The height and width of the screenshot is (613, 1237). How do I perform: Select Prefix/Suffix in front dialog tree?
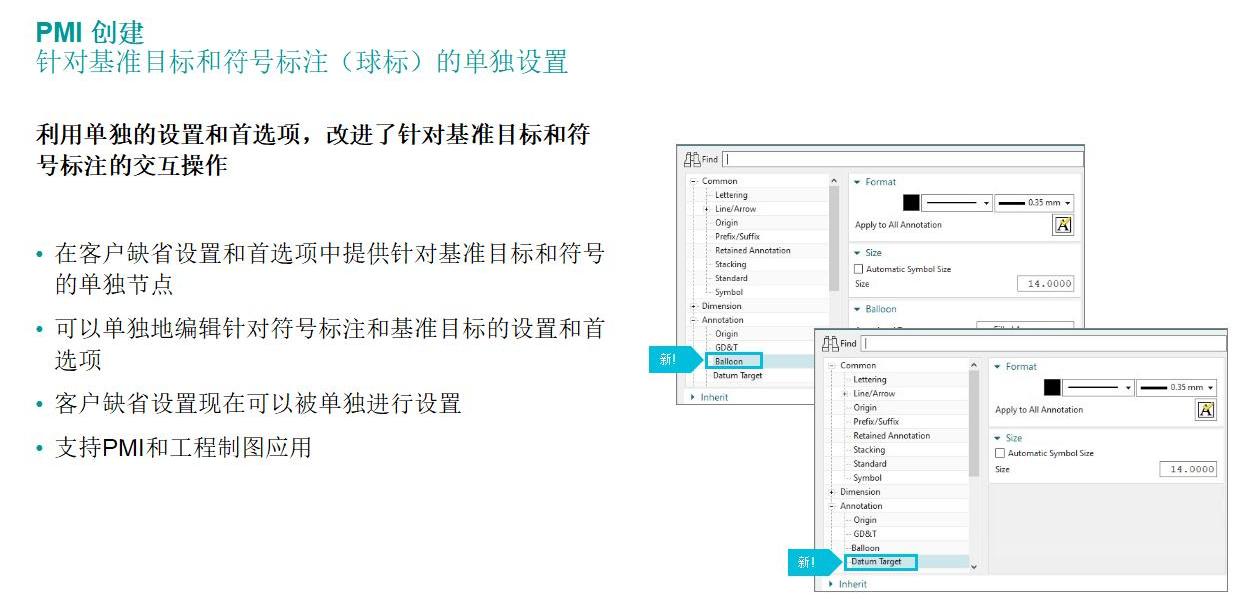876,422
